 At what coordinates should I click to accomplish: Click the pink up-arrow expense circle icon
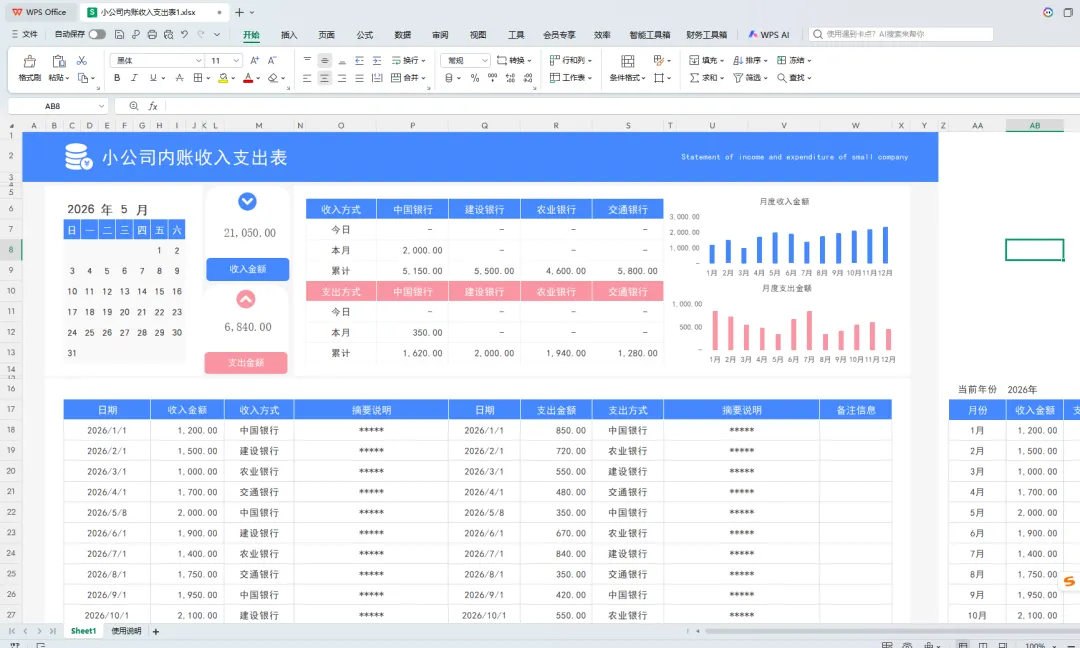click(246, 299)
